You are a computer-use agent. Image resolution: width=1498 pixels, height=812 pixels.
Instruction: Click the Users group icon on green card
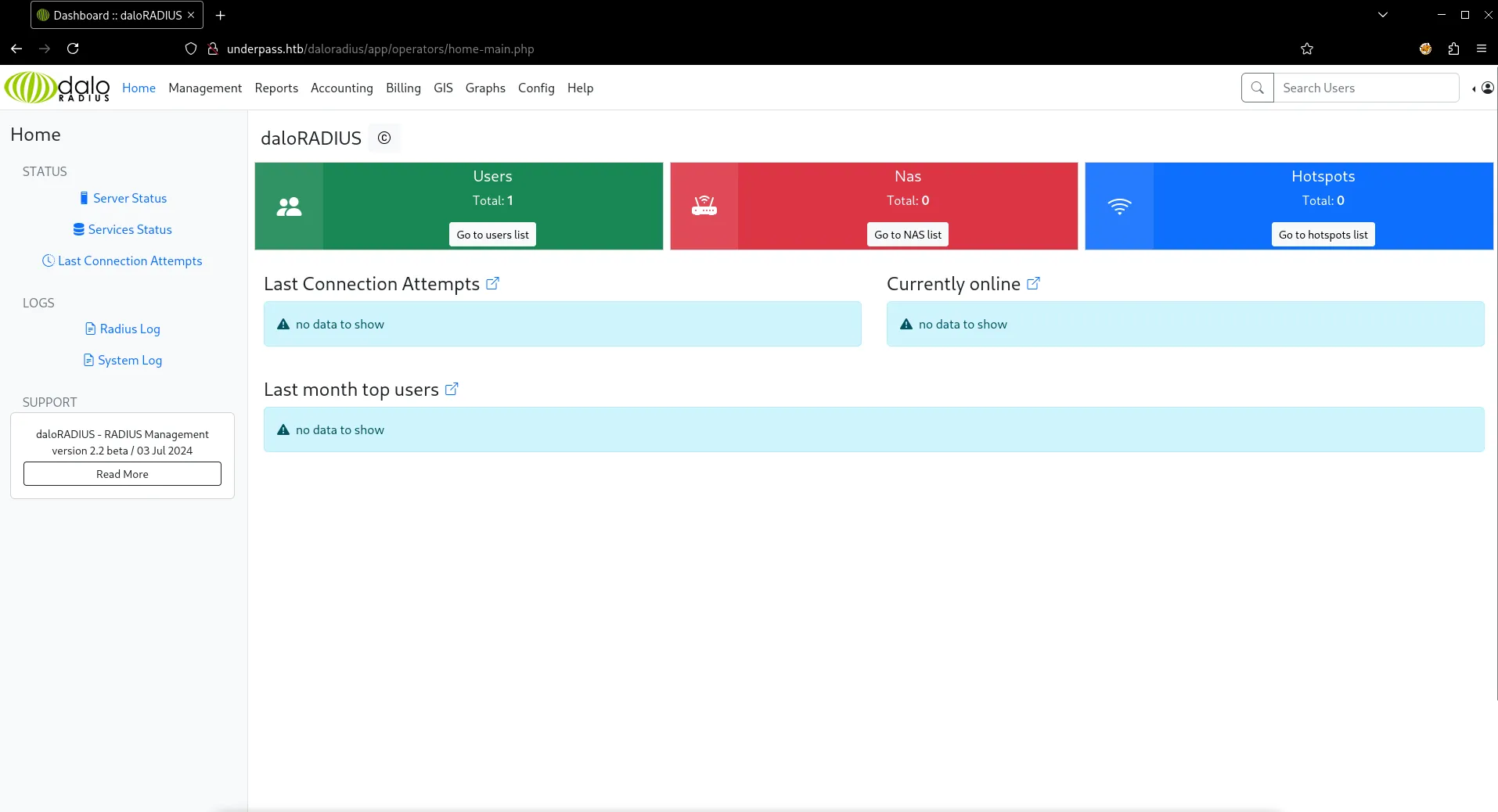click(x=289, y=207)
